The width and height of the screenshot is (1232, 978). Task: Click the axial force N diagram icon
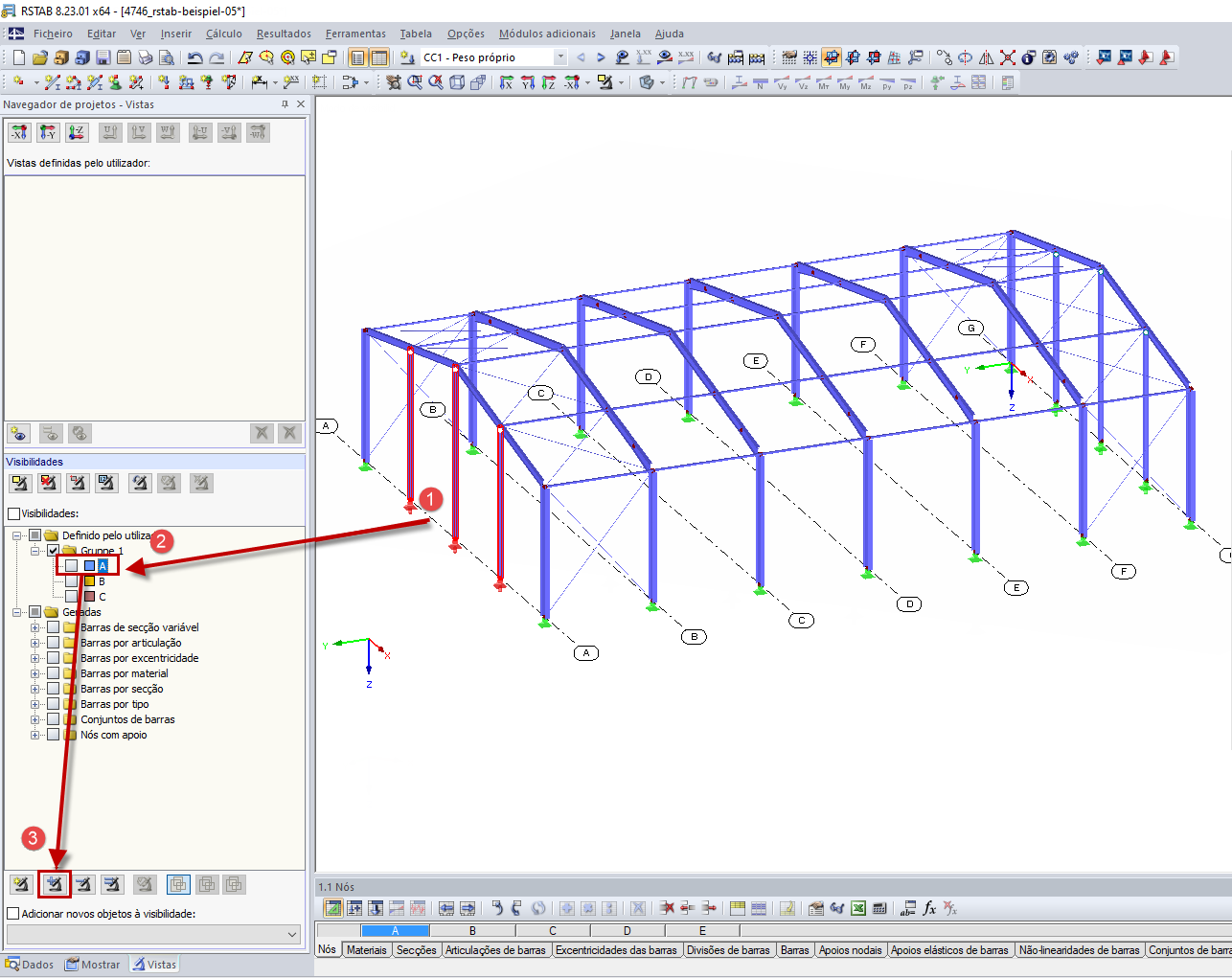click(x=761, y=82)
